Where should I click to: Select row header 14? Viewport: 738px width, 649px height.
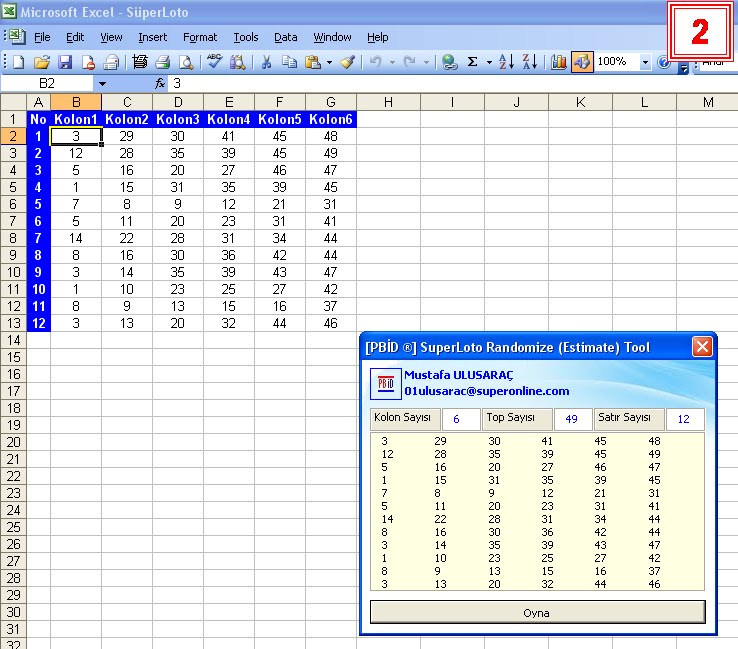(x=13, y=340)
